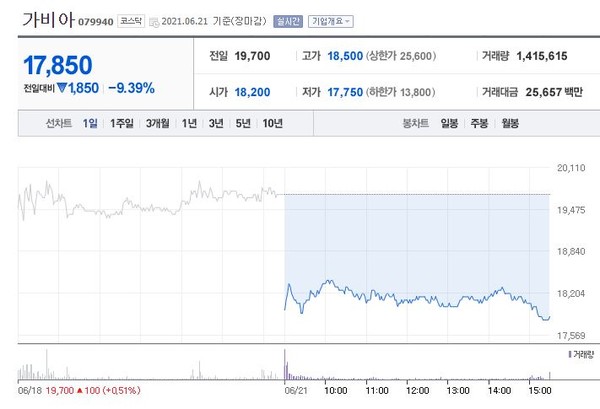The width and height of the screenshot is (600, 409).
Task: Open the 월봉 monthly candle chart
Action: click(x=510, y=123)
